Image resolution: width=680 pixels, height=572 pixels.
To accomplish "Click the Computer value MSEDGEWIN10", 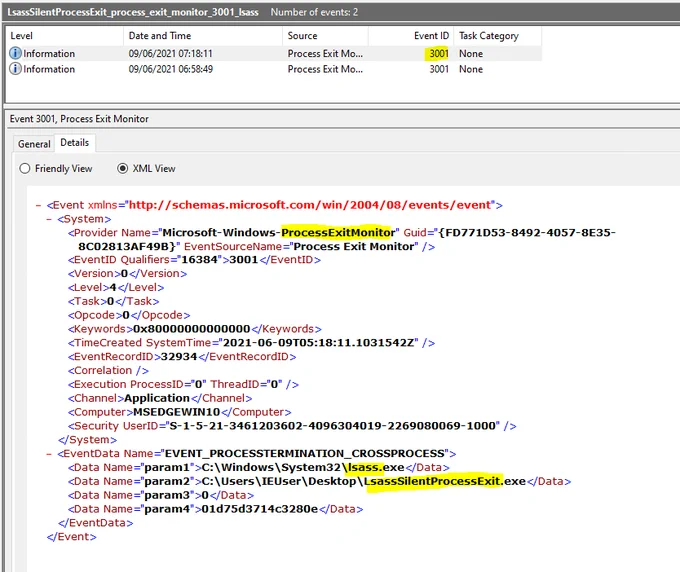I will click(x=177, y=412).
